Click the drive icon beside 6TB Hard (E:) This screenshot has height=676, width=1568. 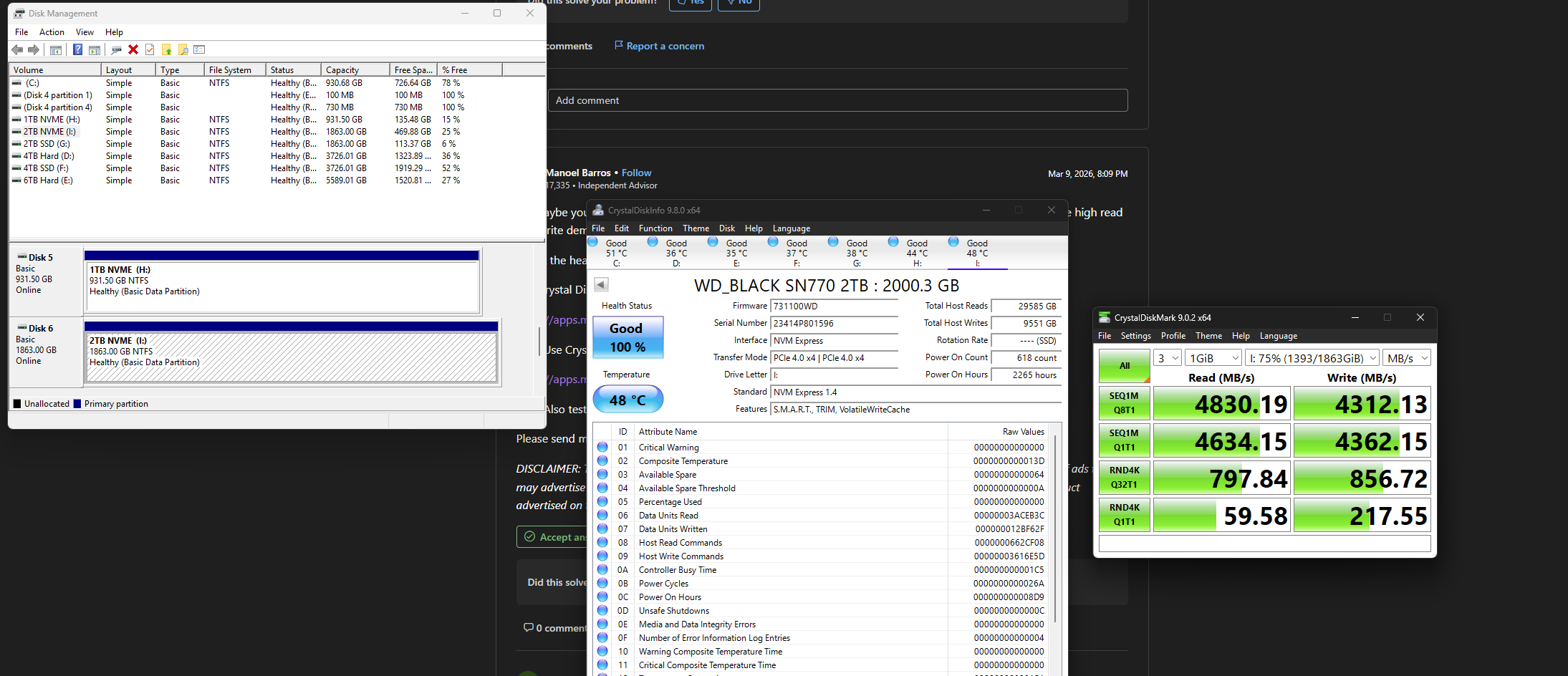tap(16, 180)
